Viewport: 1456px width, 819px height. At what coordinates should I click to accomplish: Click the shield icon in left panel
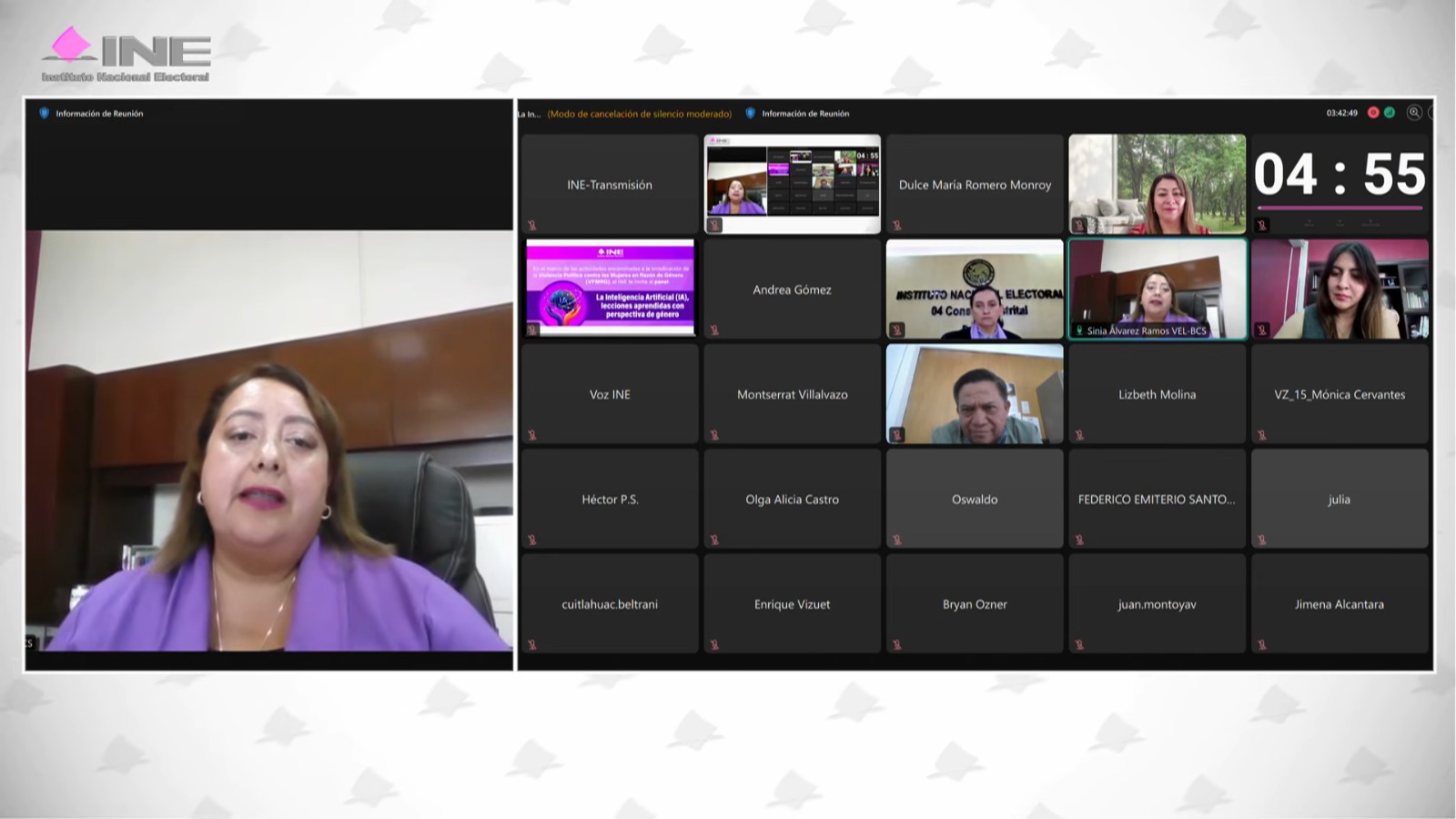click(x=44, y=114)
